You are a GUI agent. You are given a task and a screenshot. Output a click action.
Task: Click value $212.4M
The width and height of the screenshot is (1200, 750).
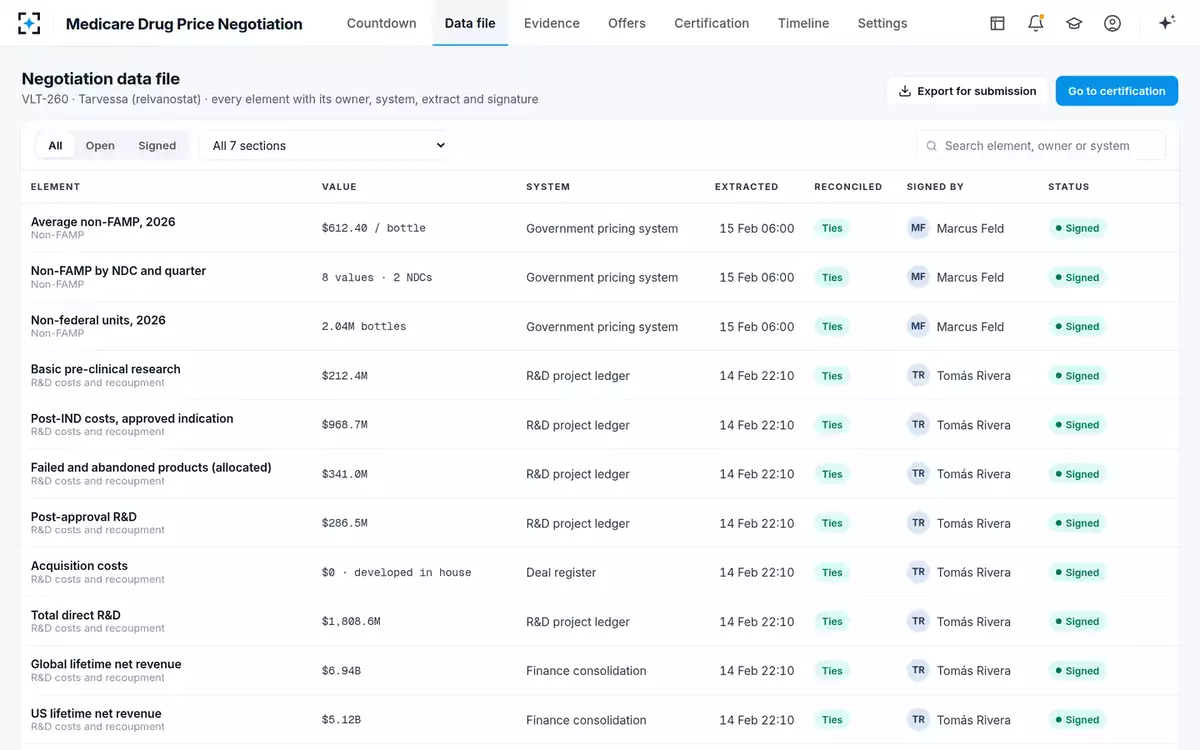point(345,376)
